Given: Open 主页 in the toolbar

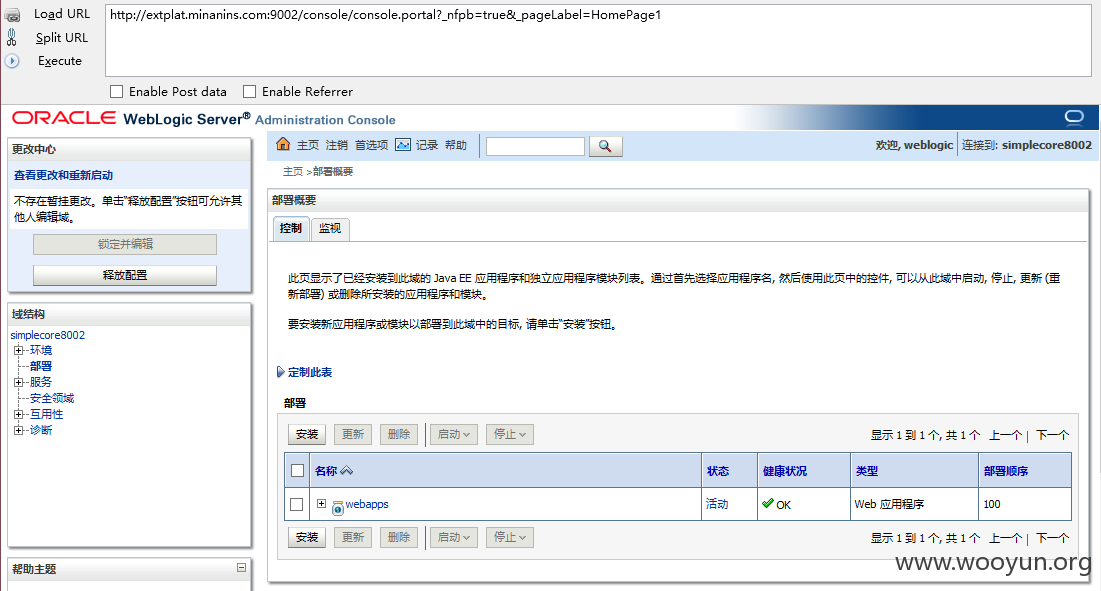Looking at the screenshot, I should (x=308, y=145).
